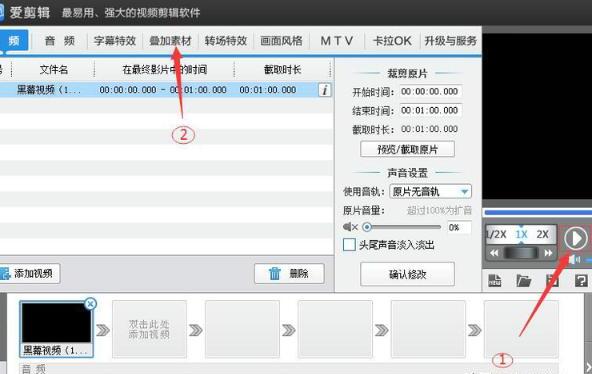Play the video preview
The height and width of the screenshot is (374, 592).
coord(575,238)
